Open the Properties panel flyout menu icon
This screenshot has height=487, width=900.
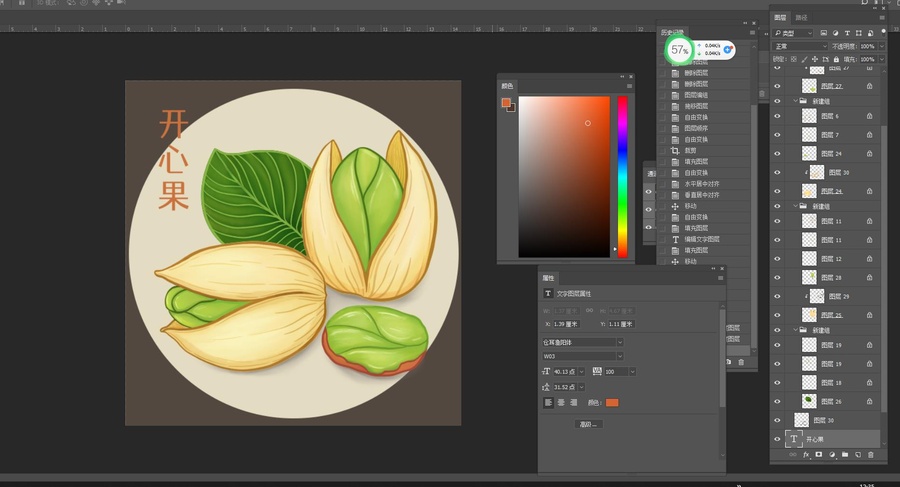pos(720,278)
